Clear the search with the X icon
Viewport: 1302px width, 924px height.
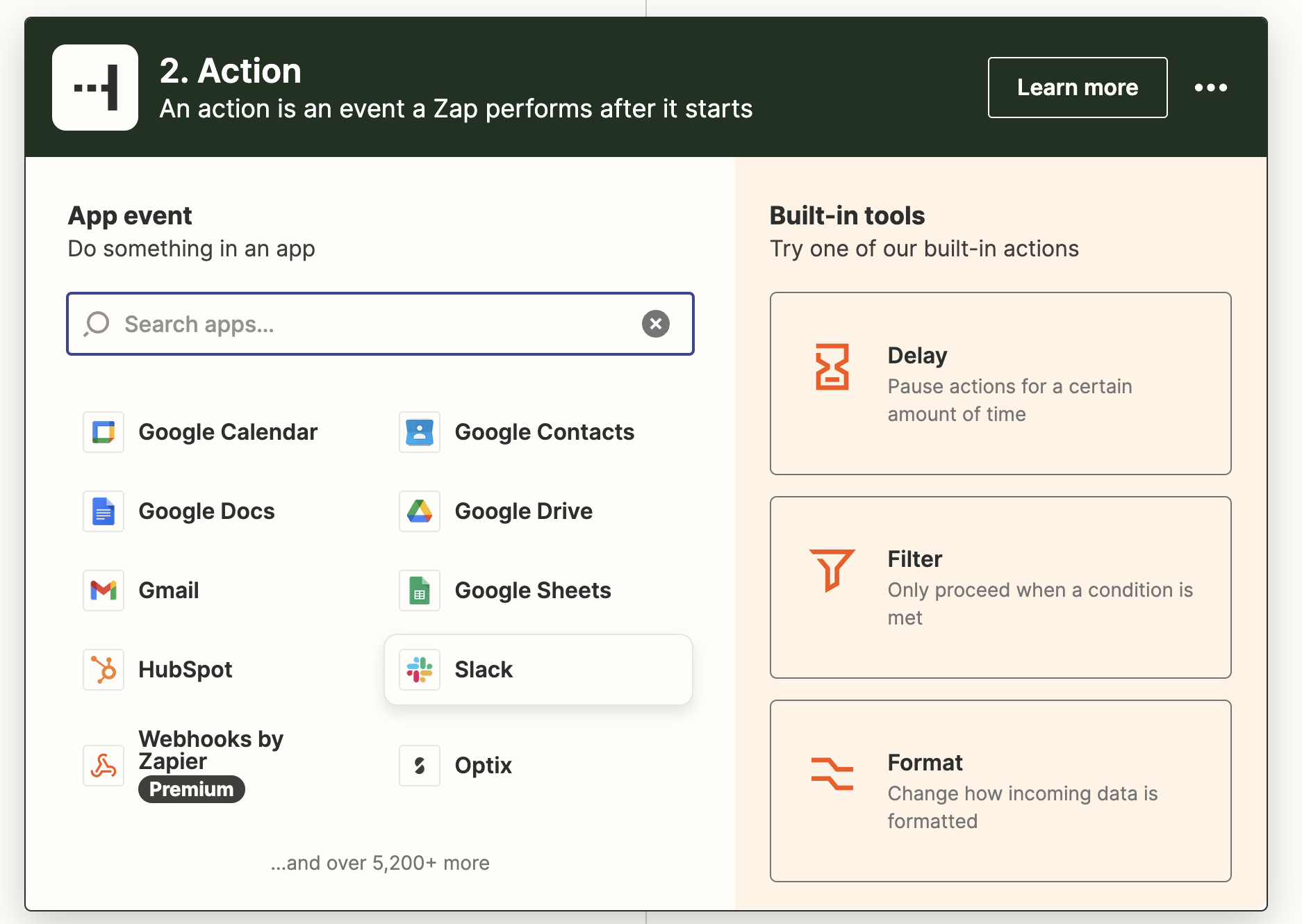coord(655,324)
